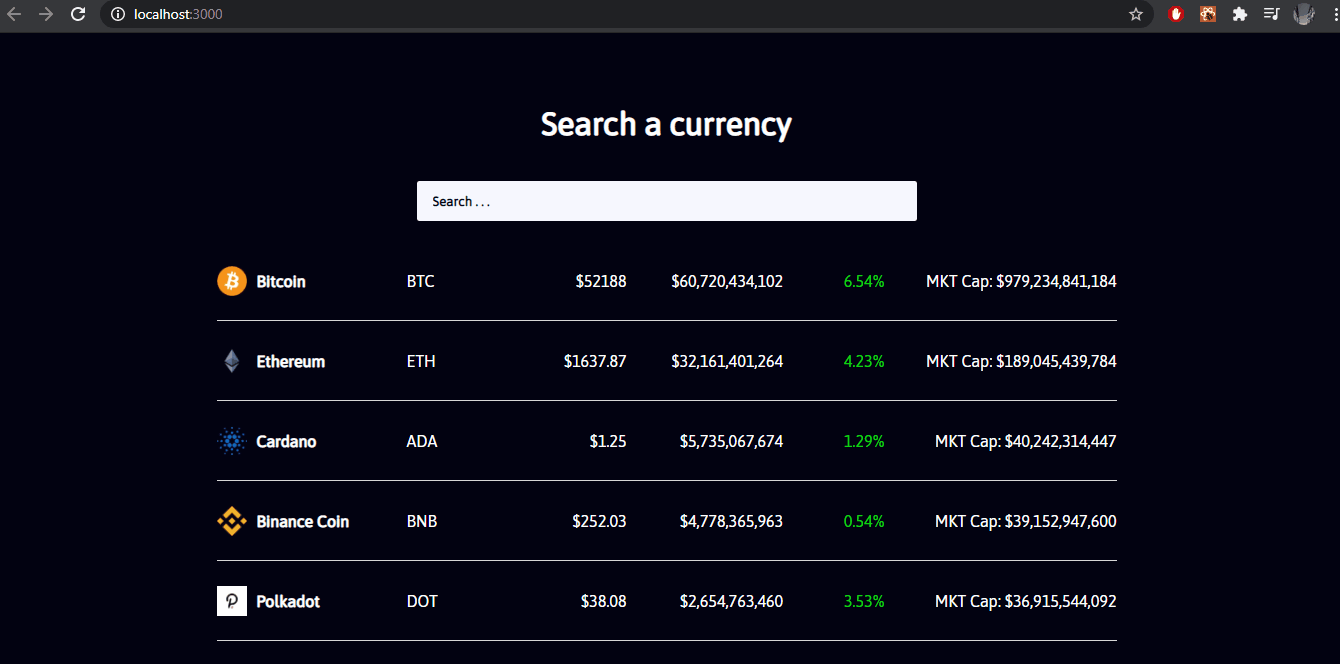This screenshot has height=664, width=1340.
Task: Click Ethereum volume $32,161,401,264
Action: [727, 362]
